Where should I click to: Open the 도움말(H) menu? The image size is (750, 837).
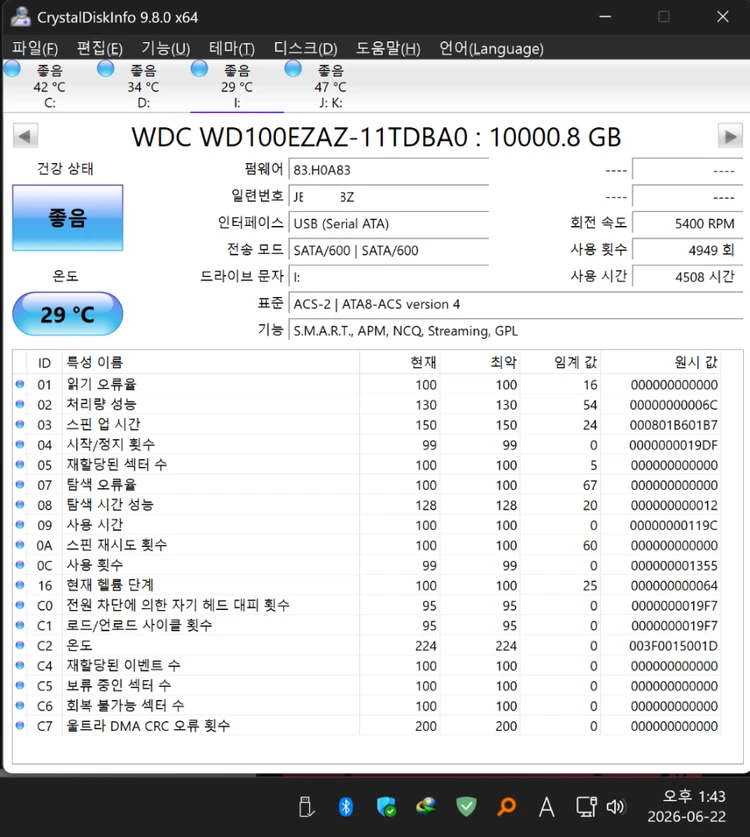click(388, 49)
